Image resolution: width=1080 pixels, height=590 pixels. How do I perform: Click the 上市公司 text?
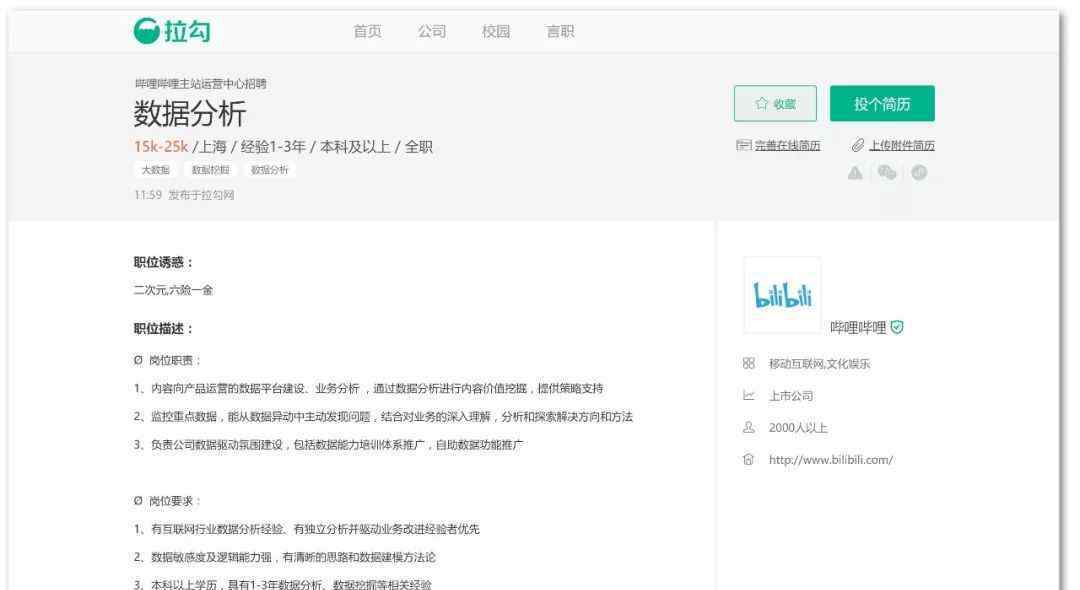(791, 396)
